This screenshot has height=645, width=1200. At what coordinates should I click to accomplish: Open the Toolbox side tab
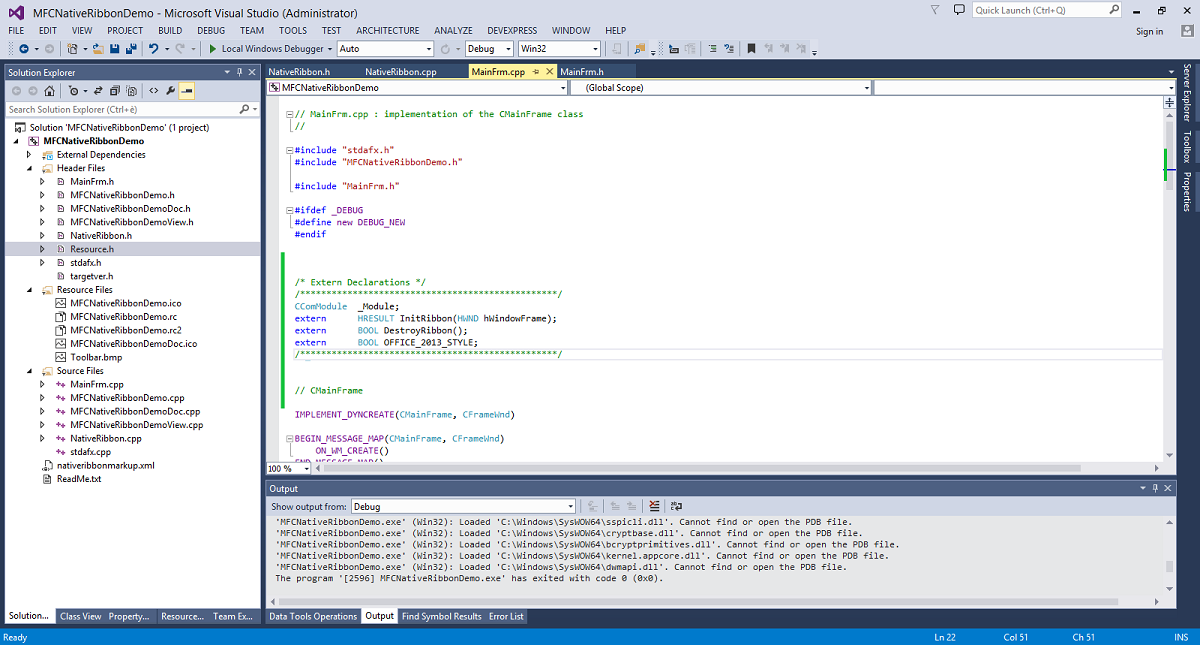[1187, 146]
